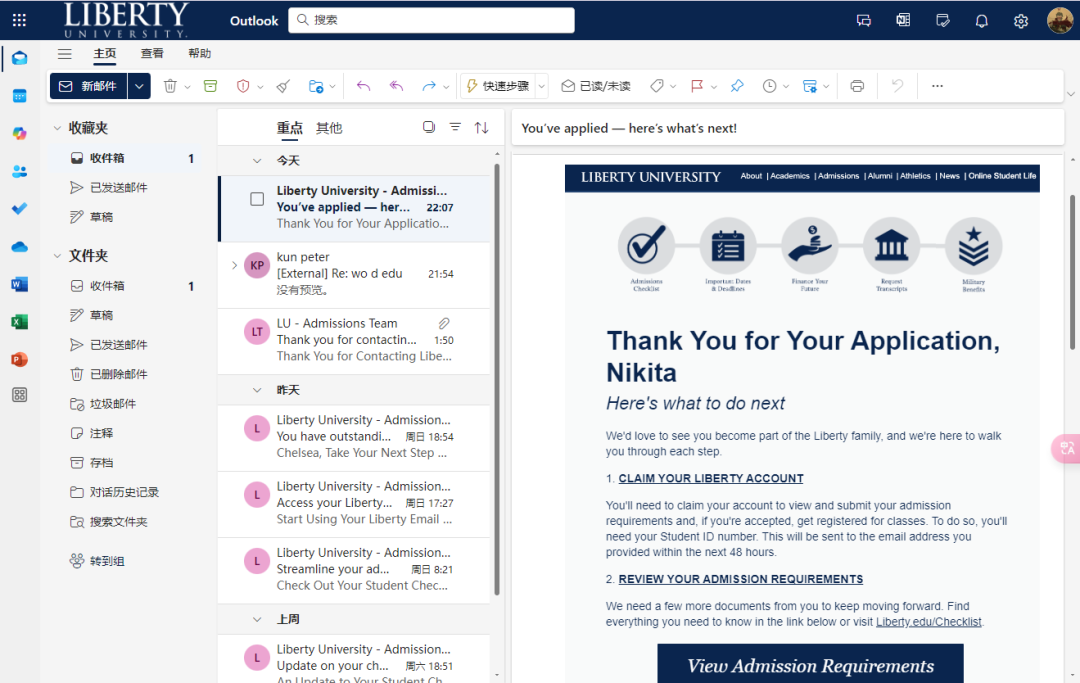Screen dimensions: 1080x683
Task: Collapse the Folders section chevron
Action: (57, 256)
